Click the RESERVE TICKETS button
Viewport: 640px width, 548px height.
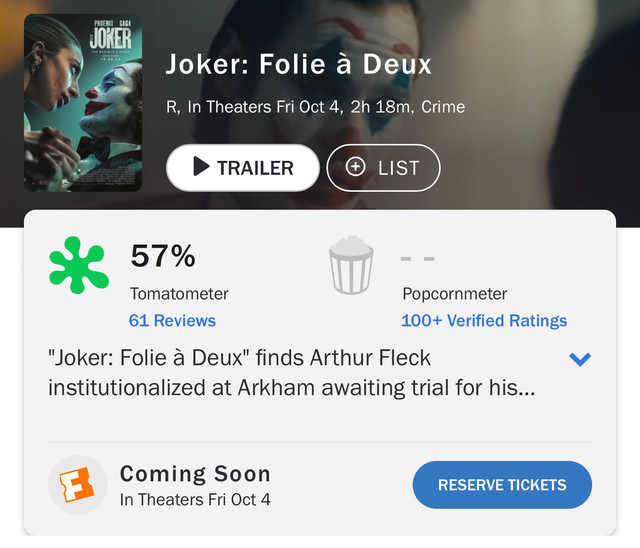(x=502, y=485)
